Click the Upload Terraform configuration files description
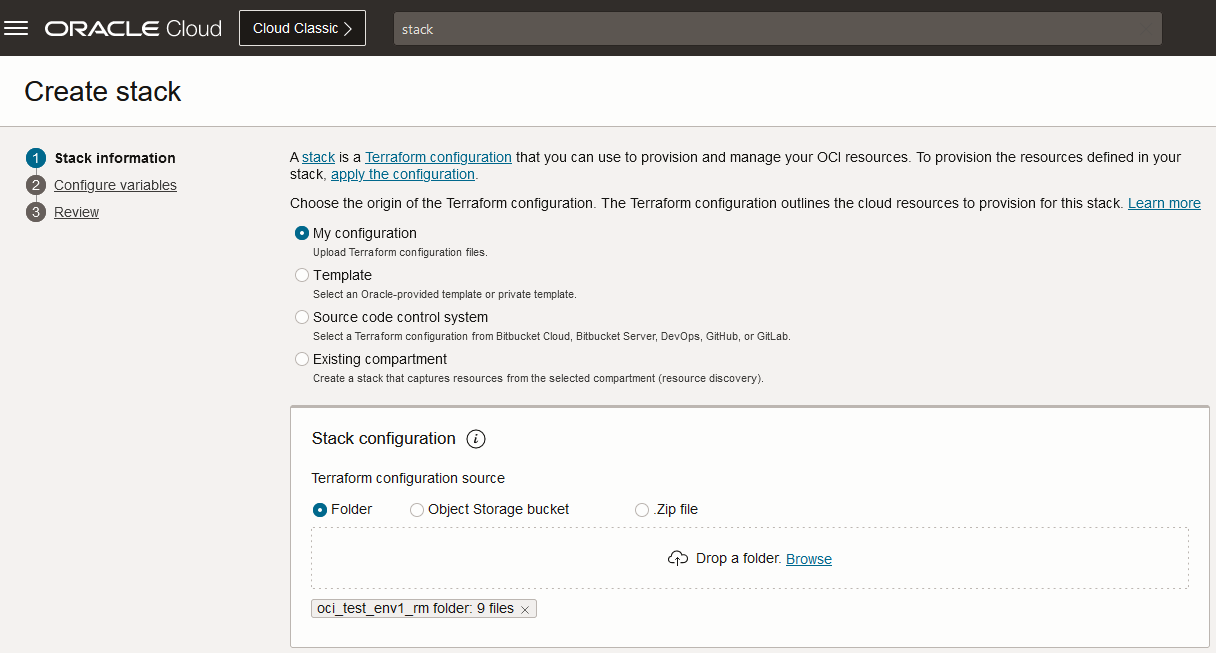 [400, 252]
